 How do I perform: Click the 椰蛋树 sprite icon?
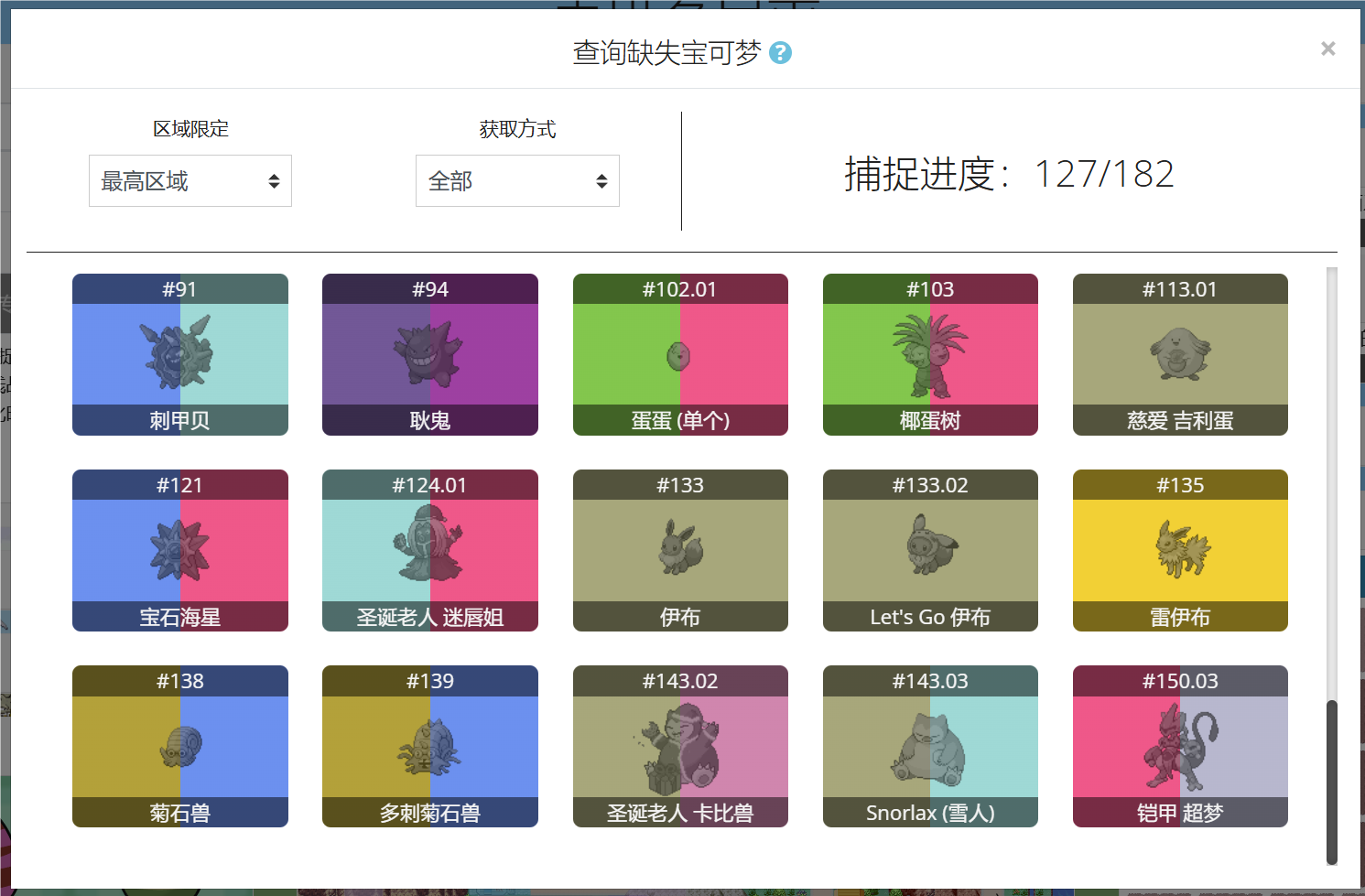click(930, 354)
